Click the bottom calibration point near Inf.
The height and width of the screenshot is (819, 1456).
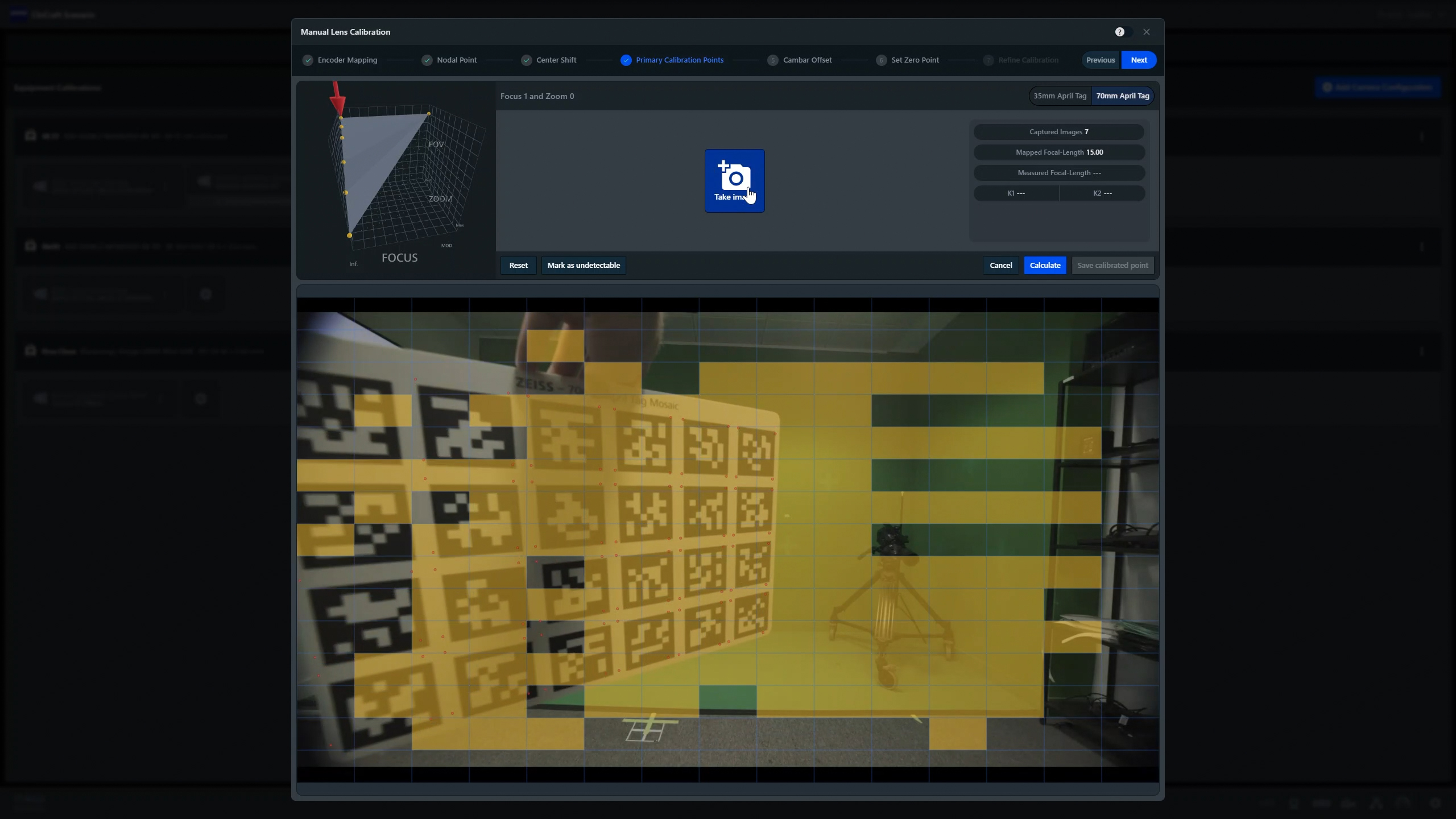[349, 235]
